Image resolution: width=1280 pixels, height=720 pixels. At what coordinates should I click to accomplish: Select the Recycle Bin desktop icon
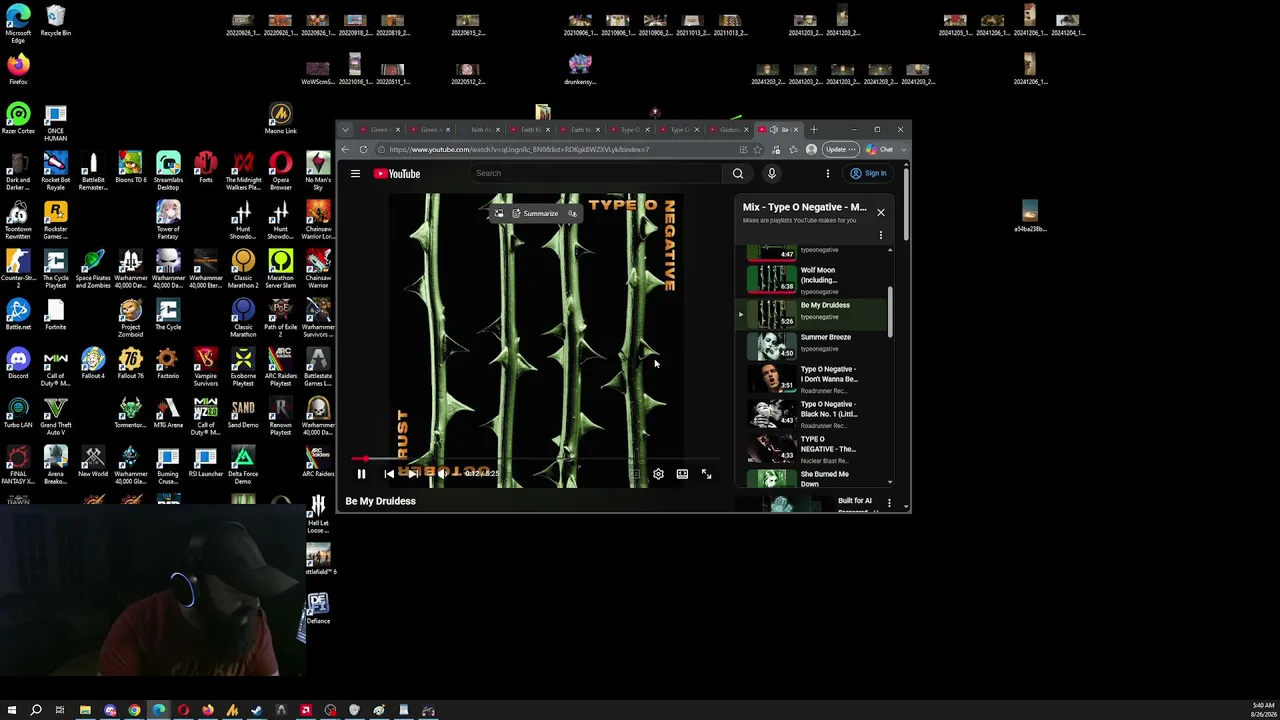[x=55, y=21]
